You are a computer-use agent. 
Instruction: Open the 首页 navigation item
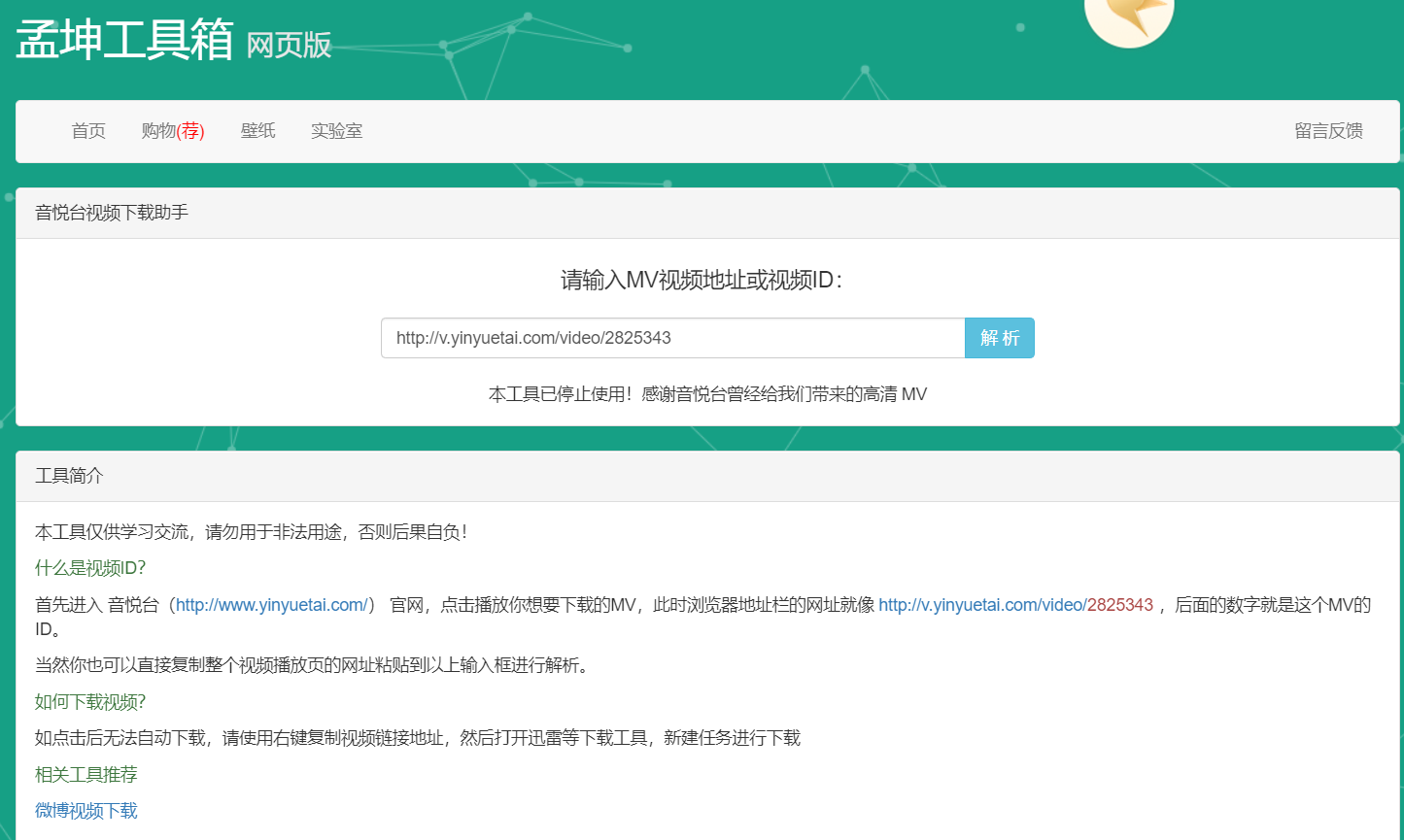pyautogui.click(x=88, y=131)
